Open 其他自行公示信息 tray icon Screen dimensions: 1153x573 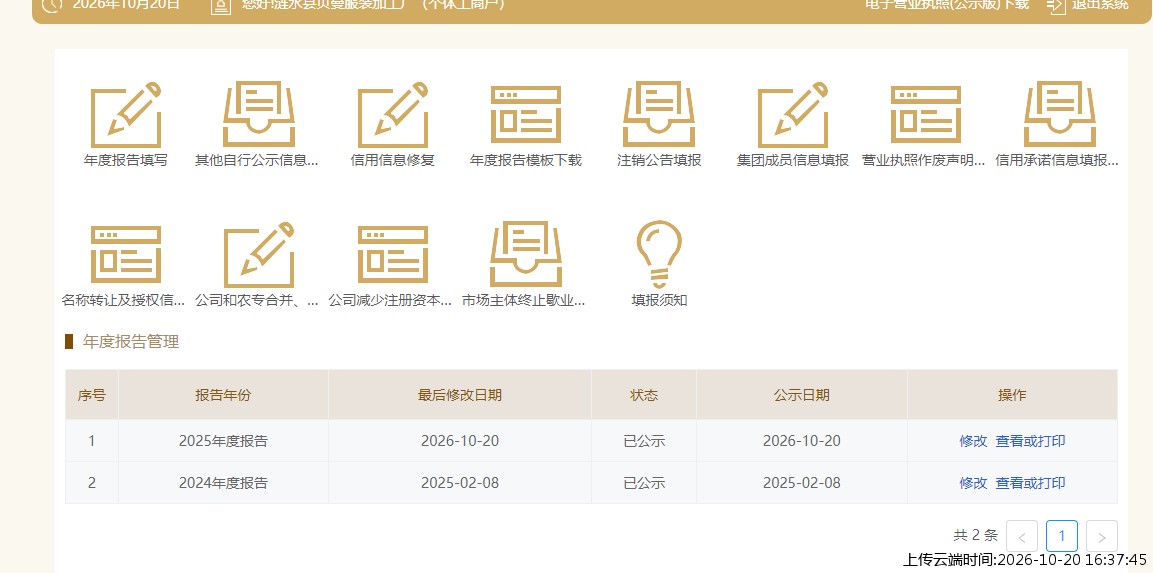(259, 115)
